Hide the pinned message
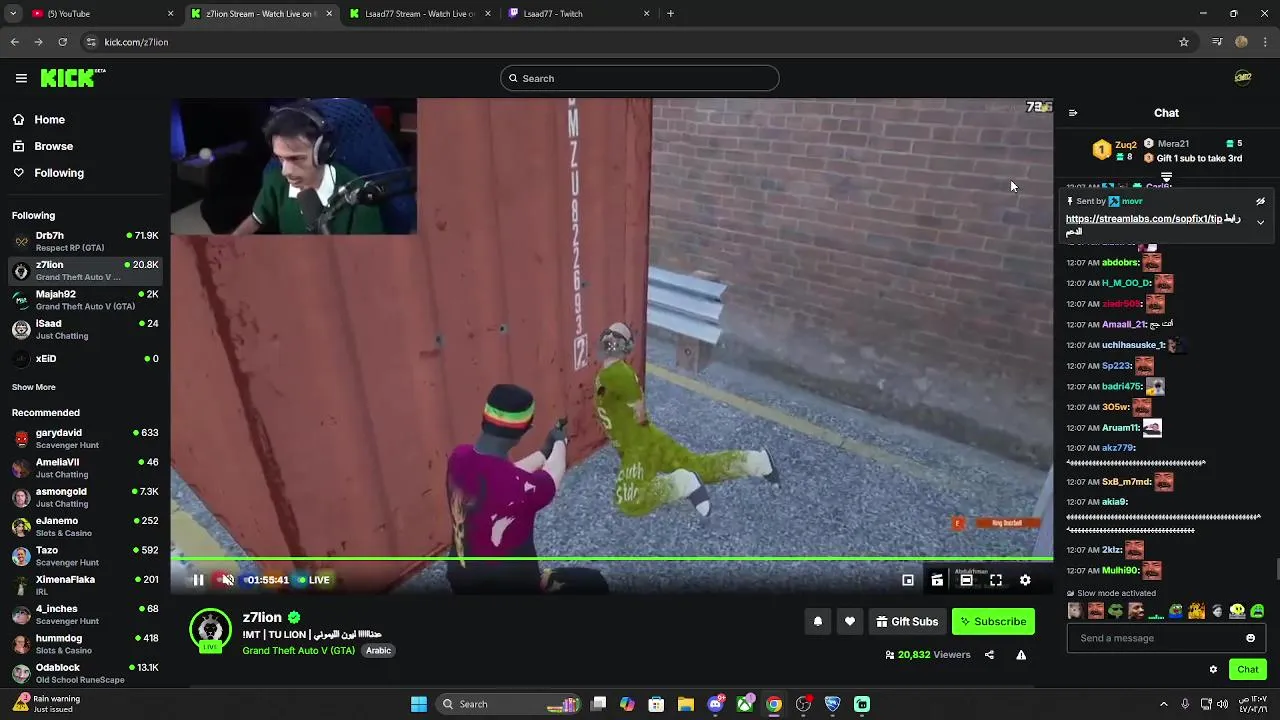 [1260, 201]
